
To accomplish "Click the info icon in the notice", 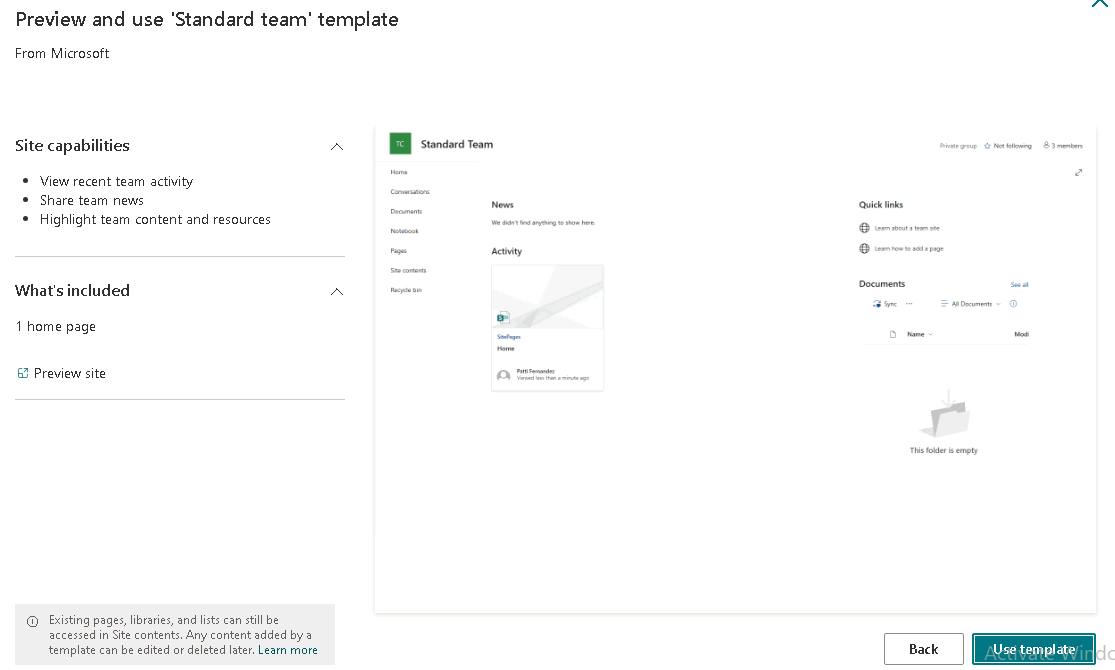I will (33, 622).
